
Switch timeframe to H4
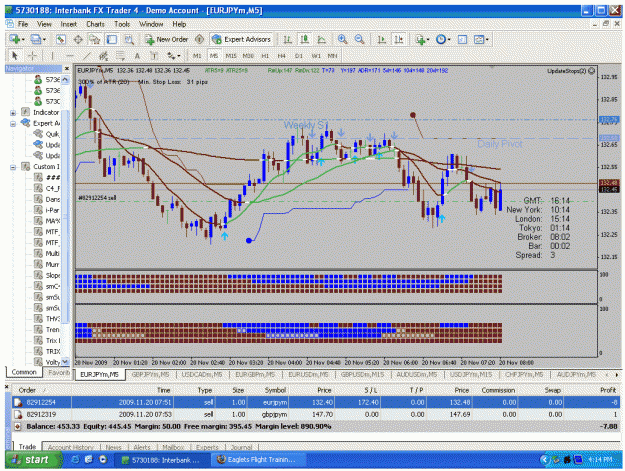tap(281, 56)
